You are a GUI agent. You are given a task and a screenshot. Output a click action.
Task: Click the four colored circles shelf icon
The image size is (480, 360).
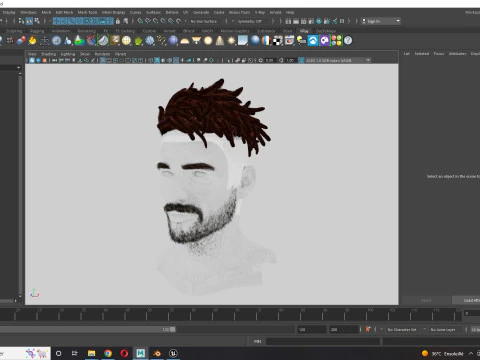pos(336,41)
